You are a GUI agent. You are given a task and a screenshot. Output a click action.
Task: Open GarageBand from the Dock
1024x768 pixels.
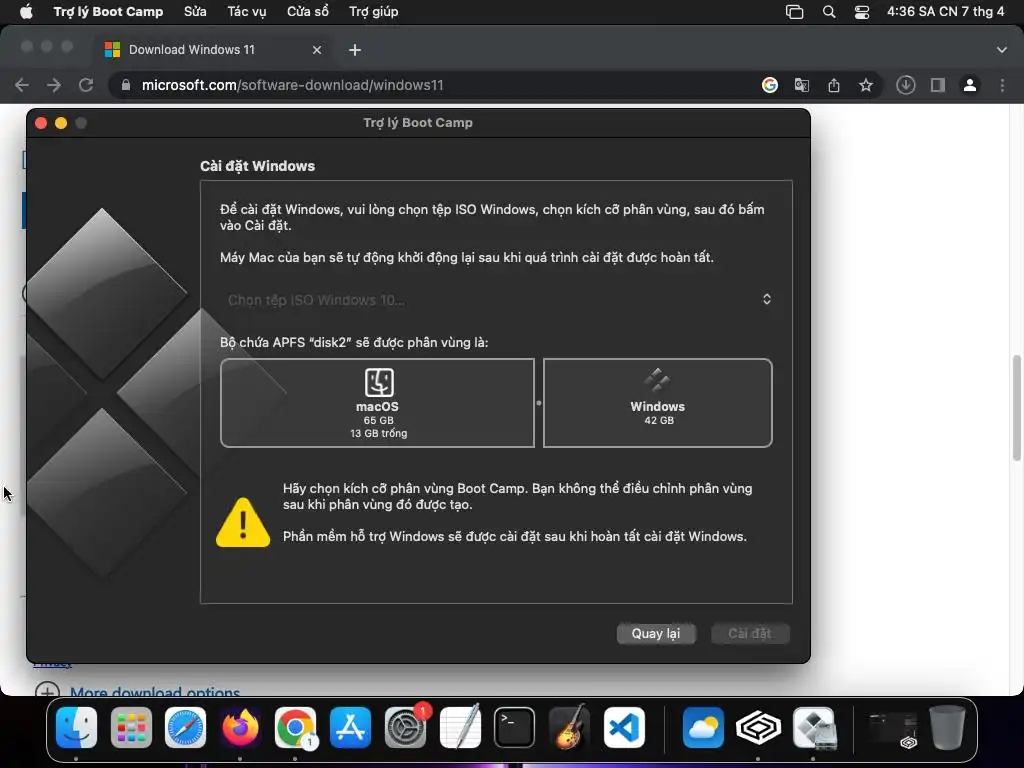(x=569, y=728)
